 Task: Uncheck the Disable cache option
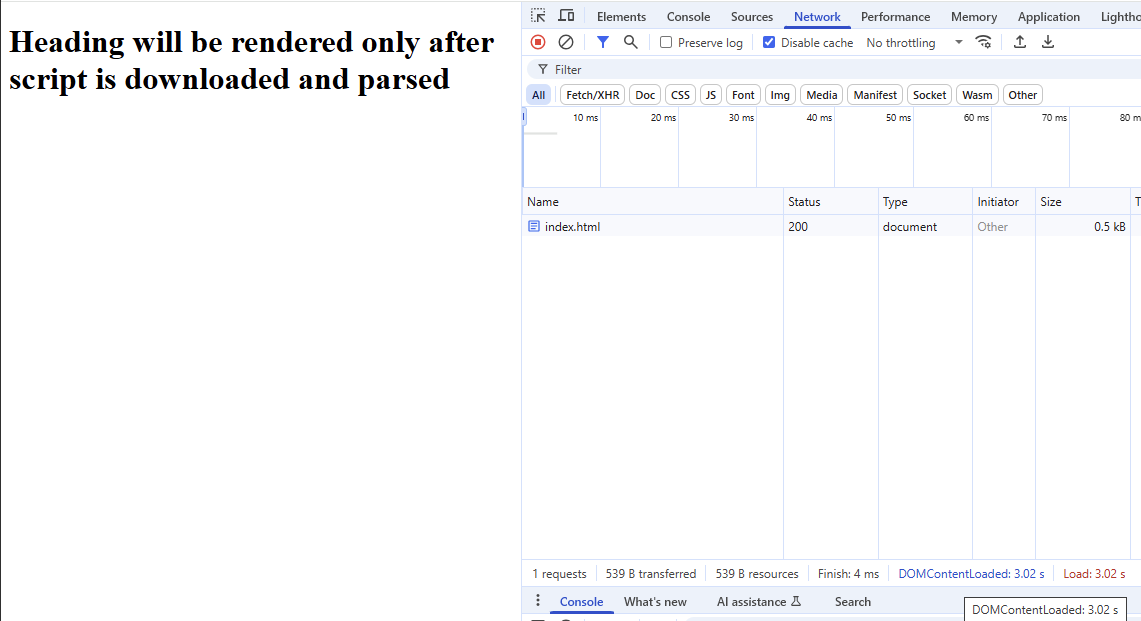(769, 42)
